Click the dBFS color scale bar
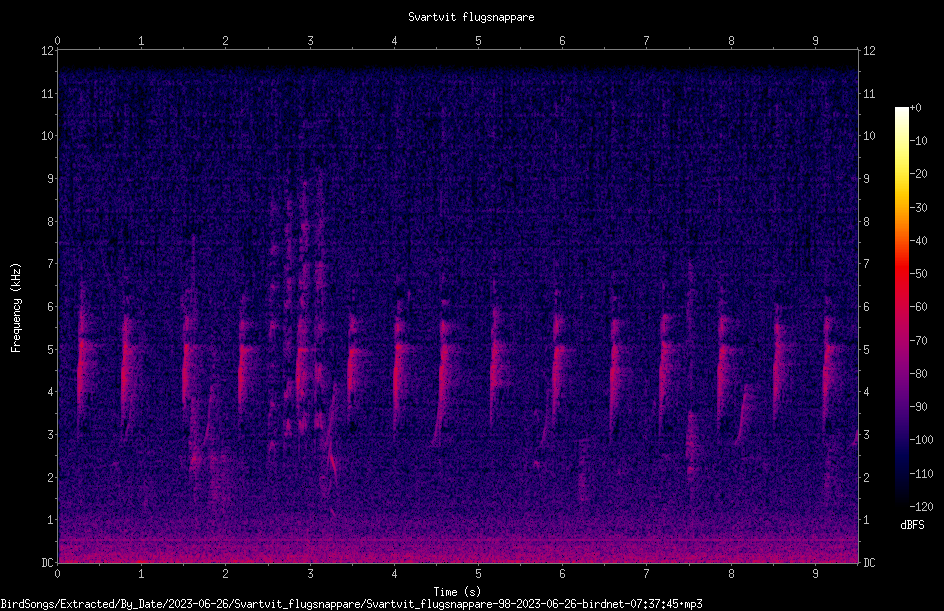Screen dimensions: 944x611 click(x=901, y=307)
